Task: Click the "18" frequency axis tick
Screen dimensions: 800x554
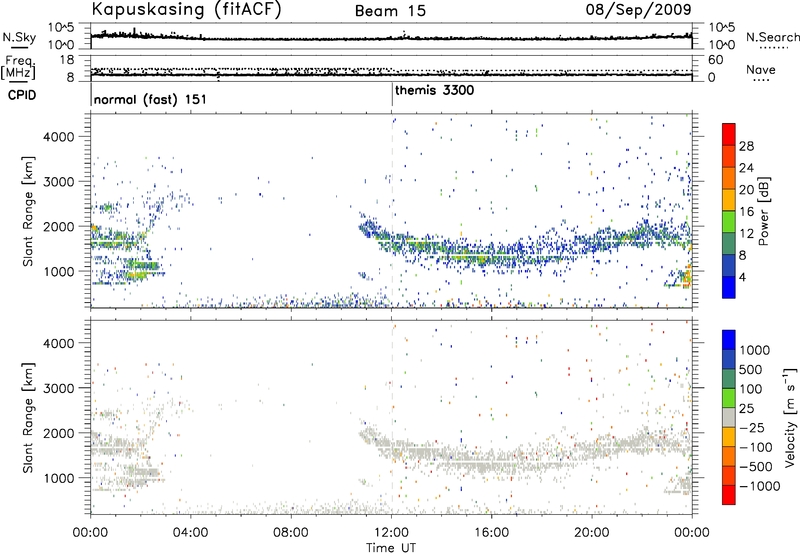Action: pos(67,60)
